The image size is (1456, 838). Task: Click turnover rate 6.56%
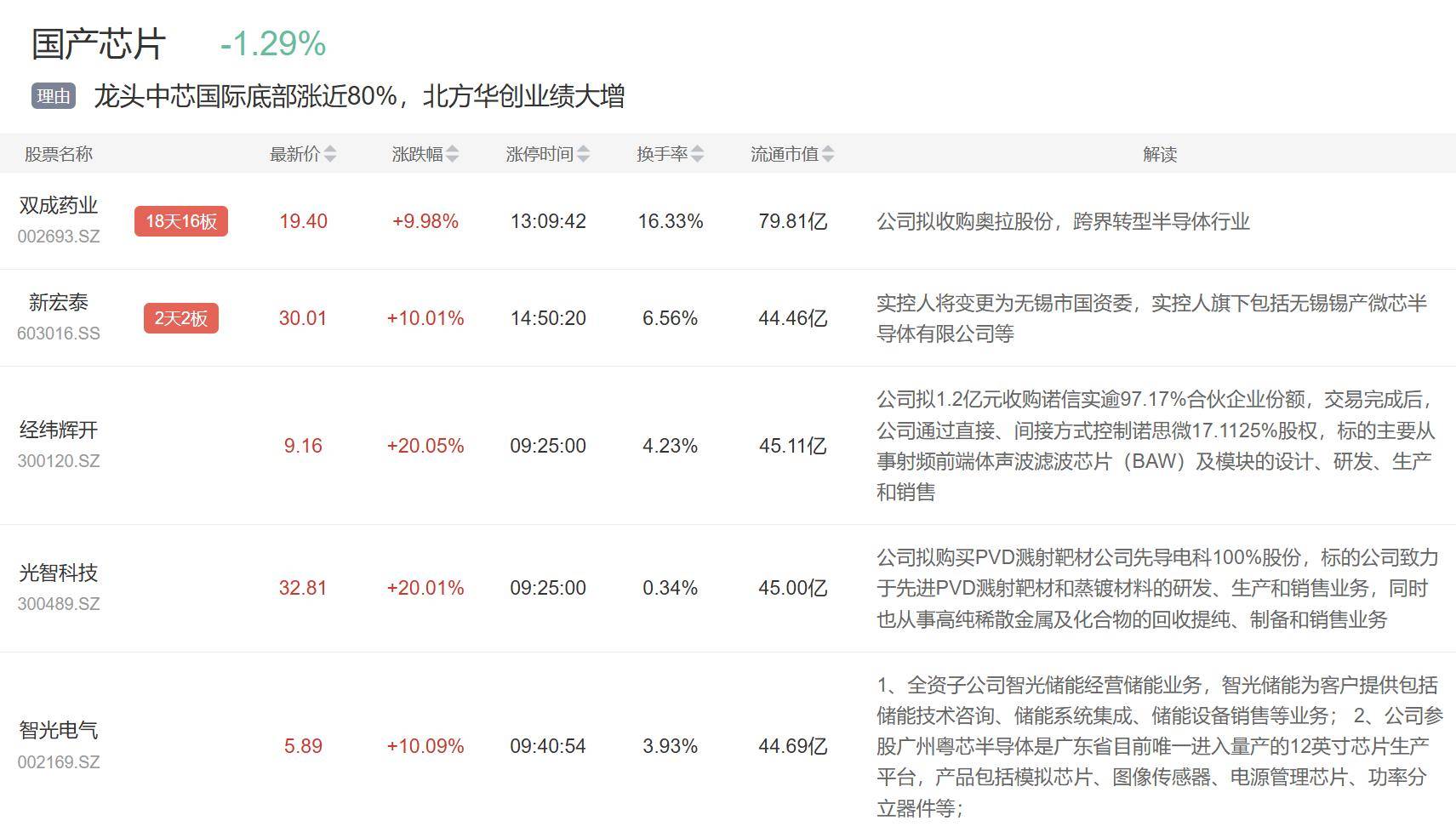click(x=671, y=318)
